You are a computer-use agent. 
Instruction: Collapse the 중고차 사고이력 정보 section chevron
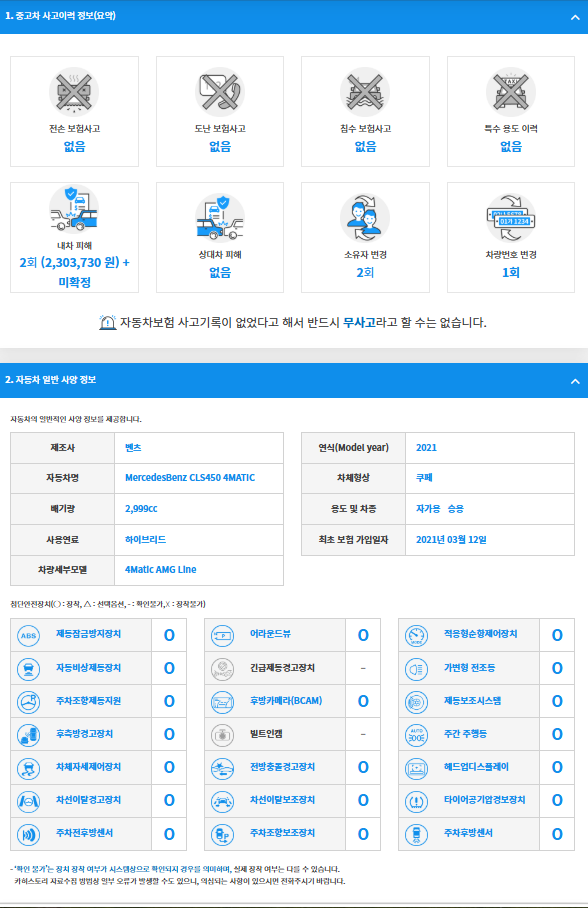point(575,17)
